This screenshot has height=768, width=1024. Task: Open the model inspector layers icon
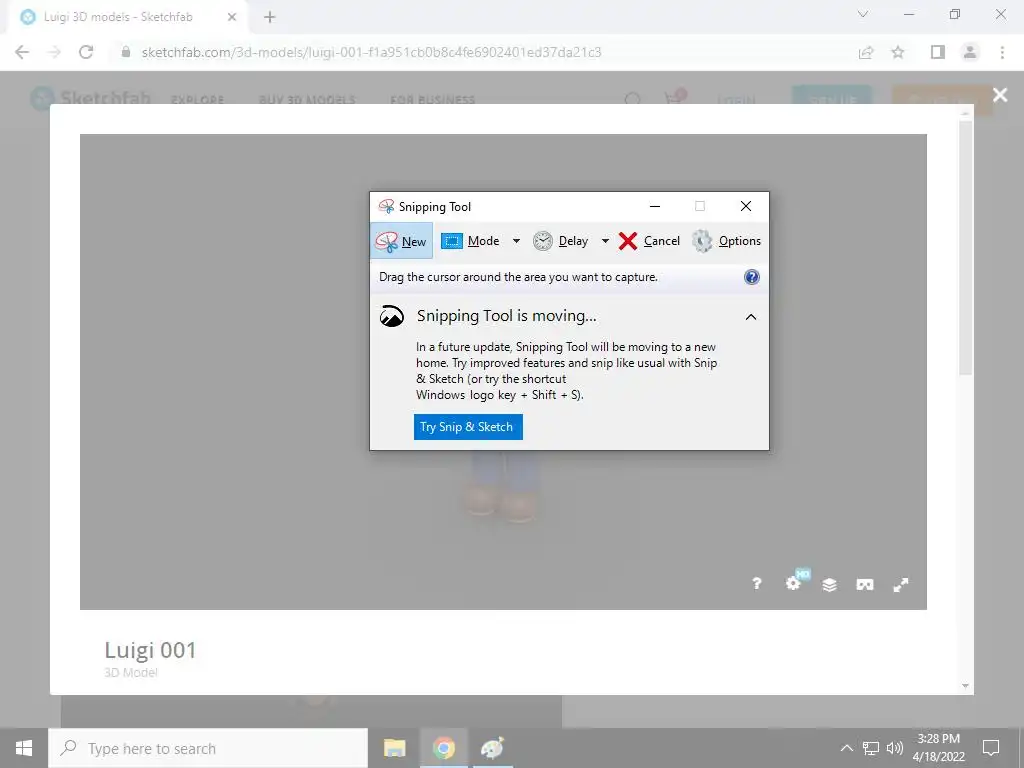829,584
